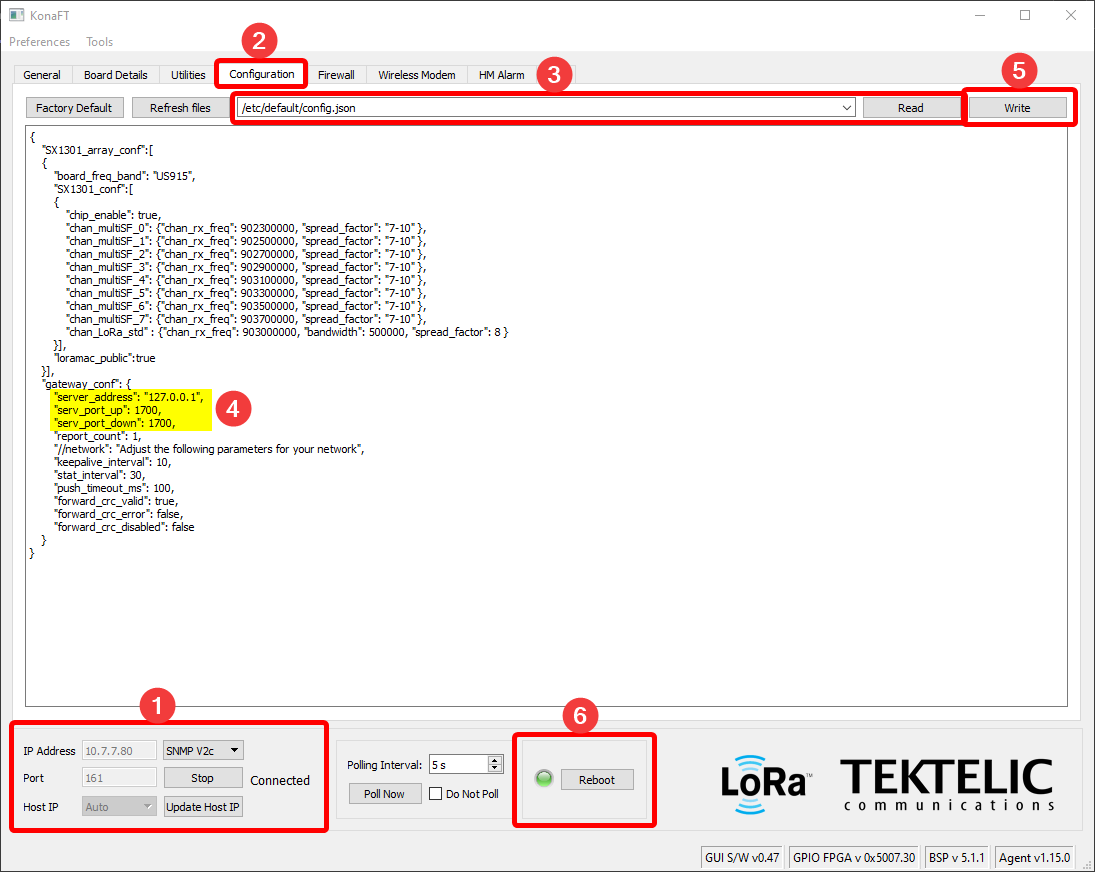Click the green status LED beside Reboot

[543, 779]
